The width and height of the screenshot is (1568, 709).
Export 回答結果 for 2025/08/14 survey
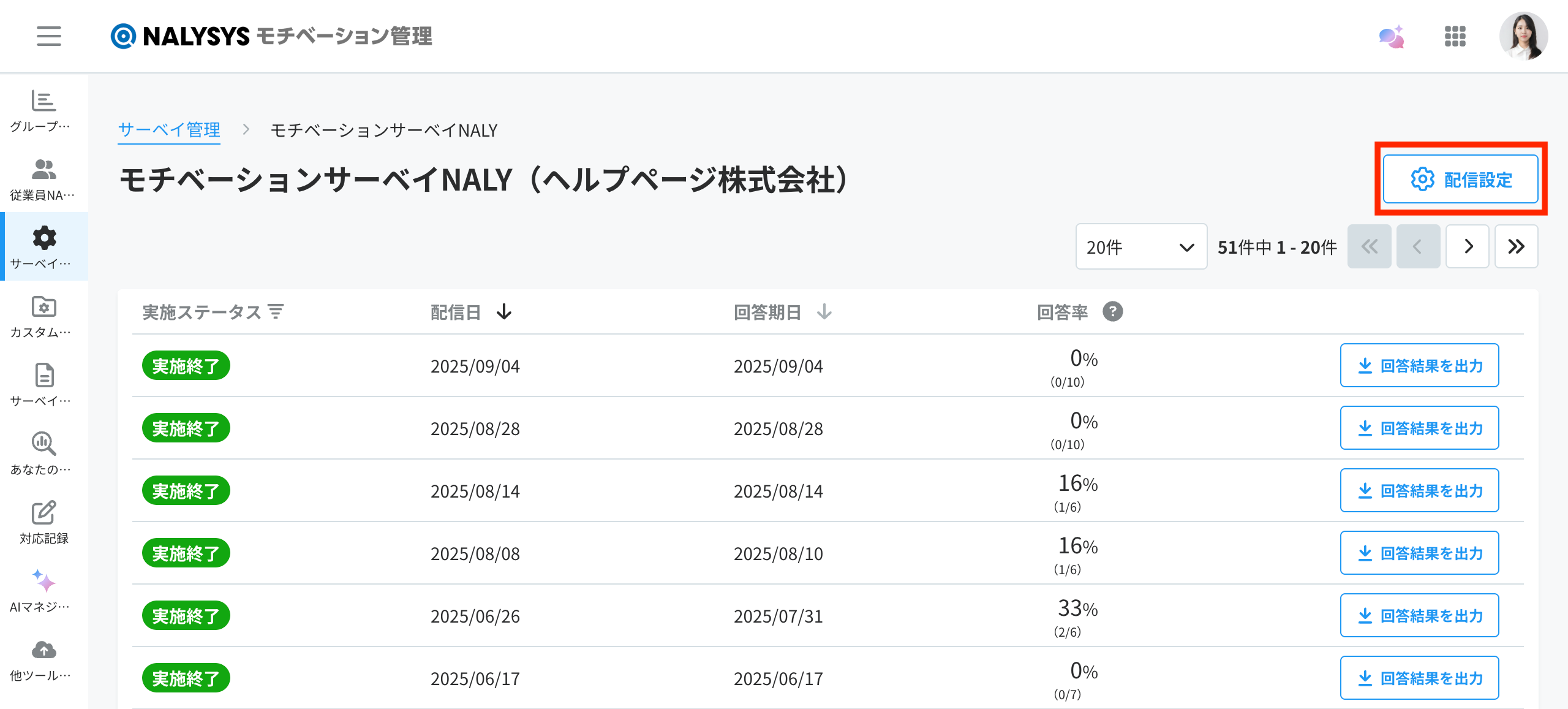tap(1419, 491)
